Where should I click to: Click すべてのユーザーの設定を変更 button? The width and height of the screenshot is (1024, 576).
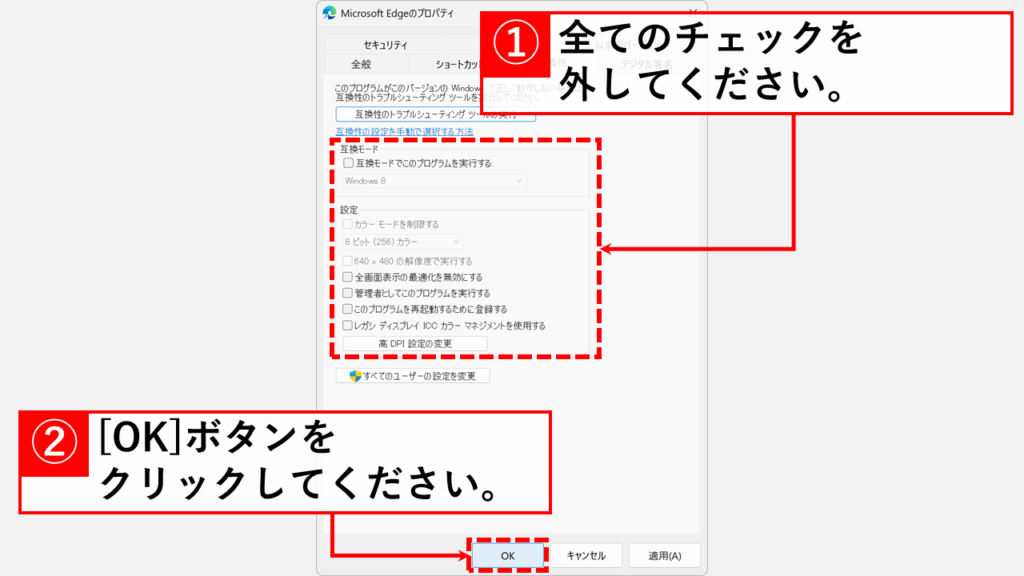click(x=413, y=376)
